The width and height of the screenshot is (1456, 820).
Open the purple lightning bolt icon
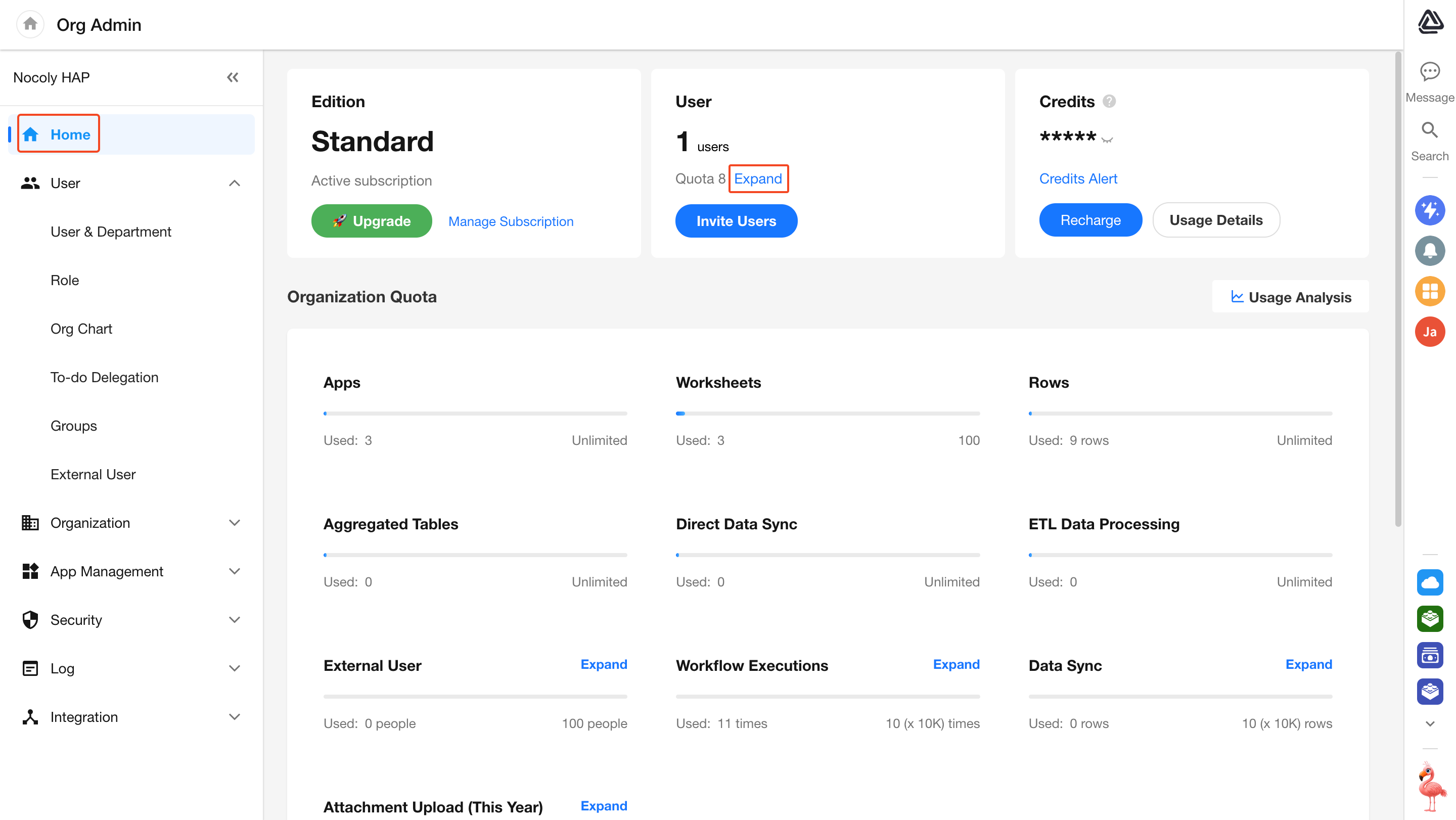[1429, 211]
